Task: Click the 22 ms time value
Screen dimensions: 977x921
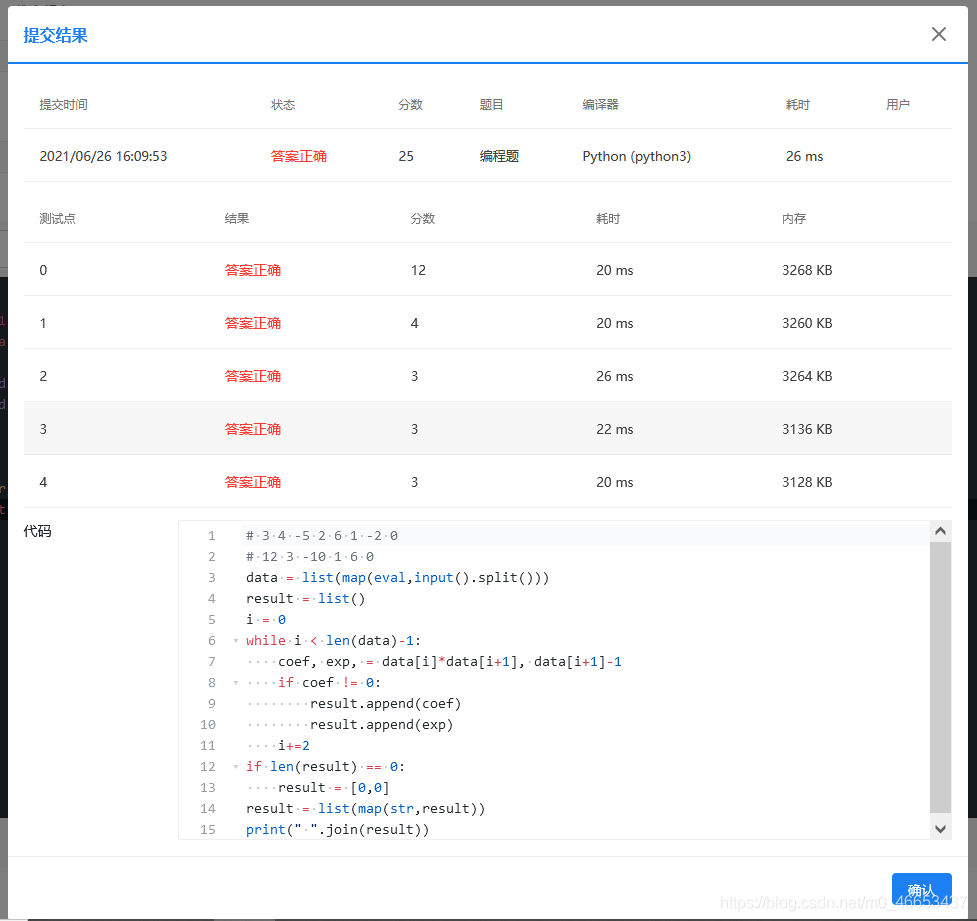Action: (x=614, y=429)
